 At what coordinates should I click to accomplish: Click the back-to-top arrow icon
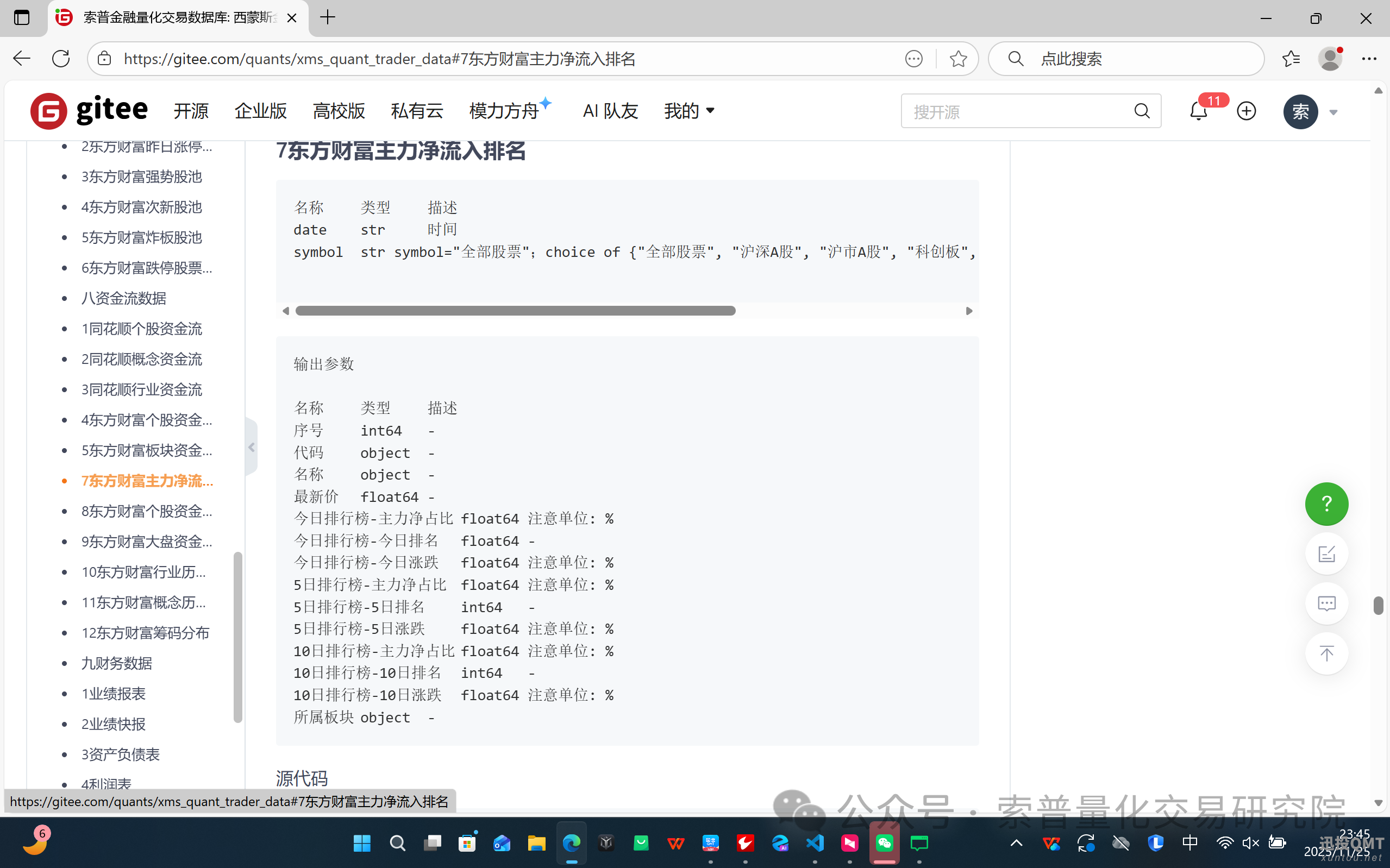1326,653
